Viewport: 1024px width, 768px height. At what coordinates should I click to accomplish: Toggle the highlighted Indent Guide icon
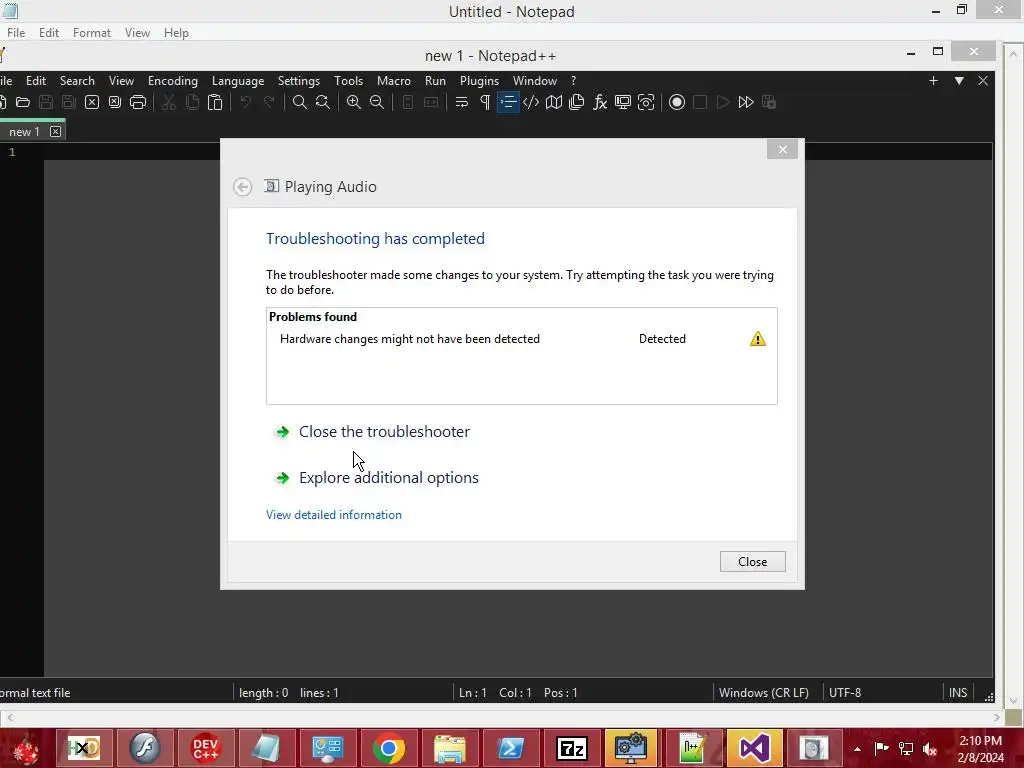coord(508,102)
